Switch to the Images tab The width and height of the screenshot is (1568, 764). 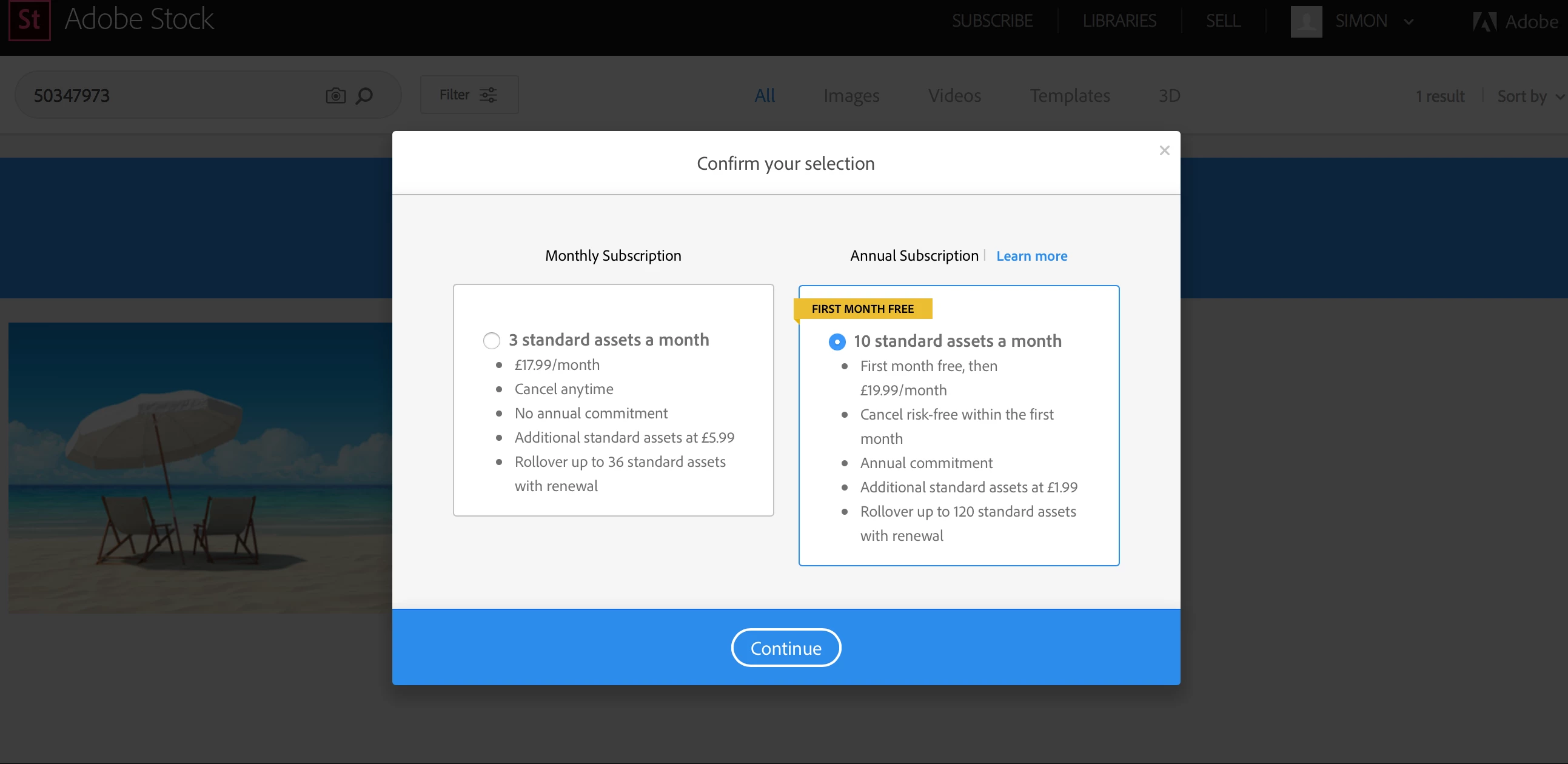click(x=850, y=96)
